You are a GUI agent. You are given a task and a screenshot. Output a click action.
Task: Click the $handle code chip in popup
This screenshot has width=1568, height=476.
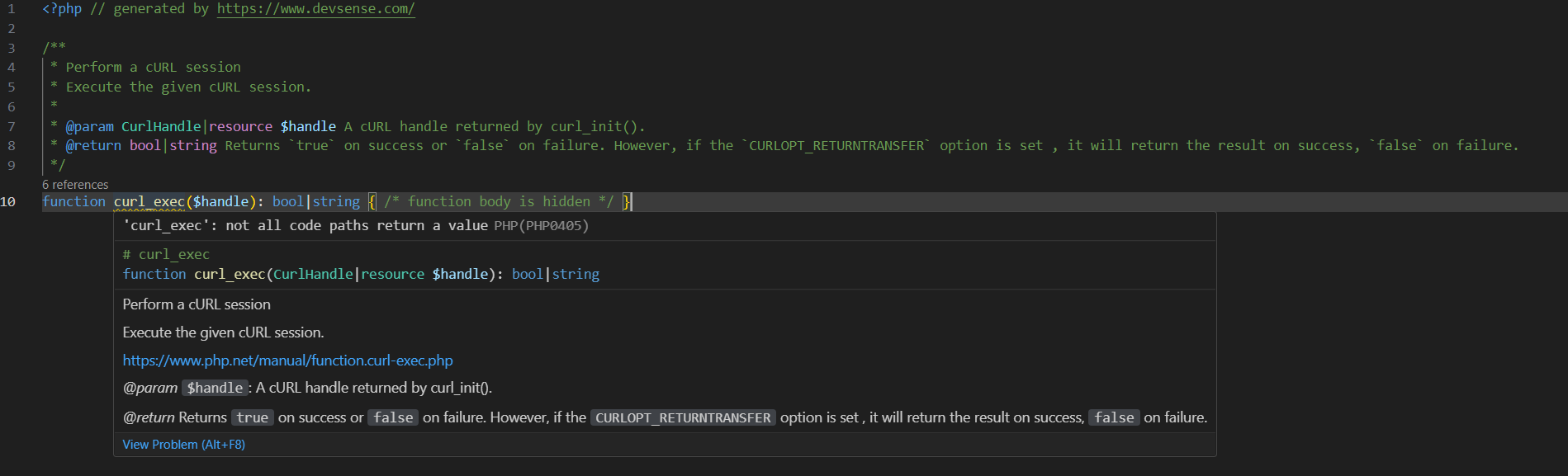coord(215,389)
